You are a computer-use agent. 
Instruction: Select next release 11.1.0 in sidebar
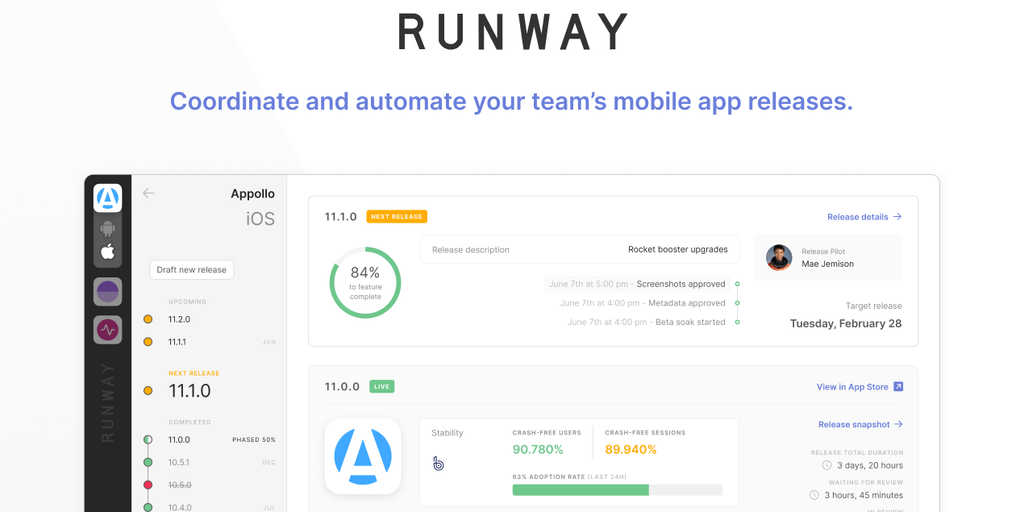point(189,391)
